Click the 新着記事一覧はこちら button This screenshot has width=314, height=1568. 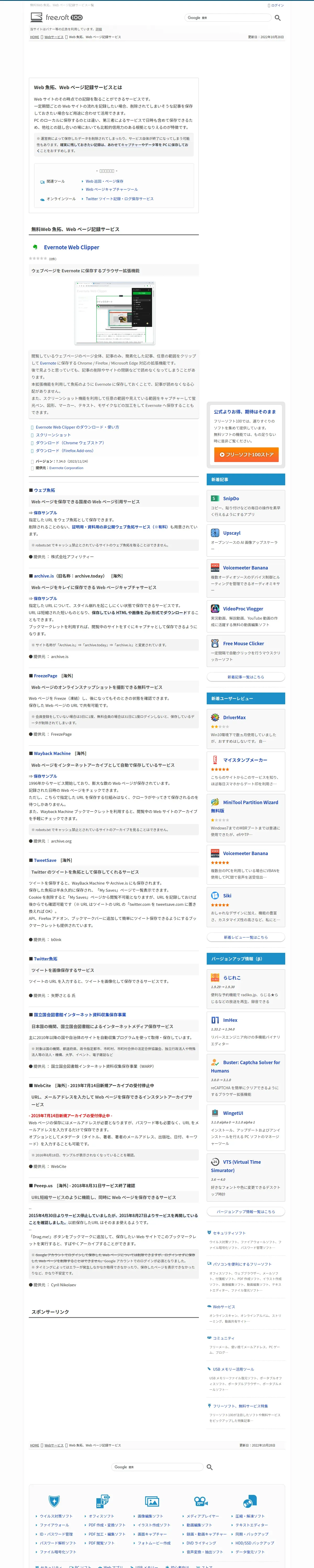click(246, 677)
